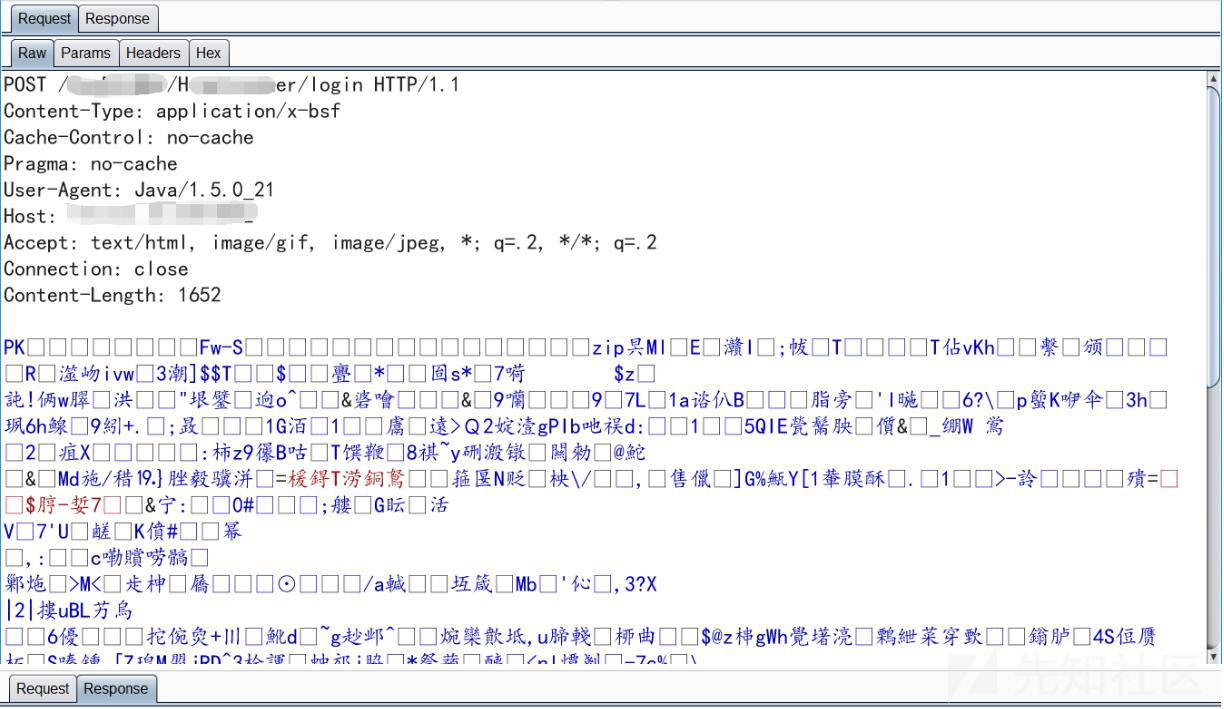Click the Content-Length 1652 line
Screen dimensions: 1224x709
coord(112,295)
